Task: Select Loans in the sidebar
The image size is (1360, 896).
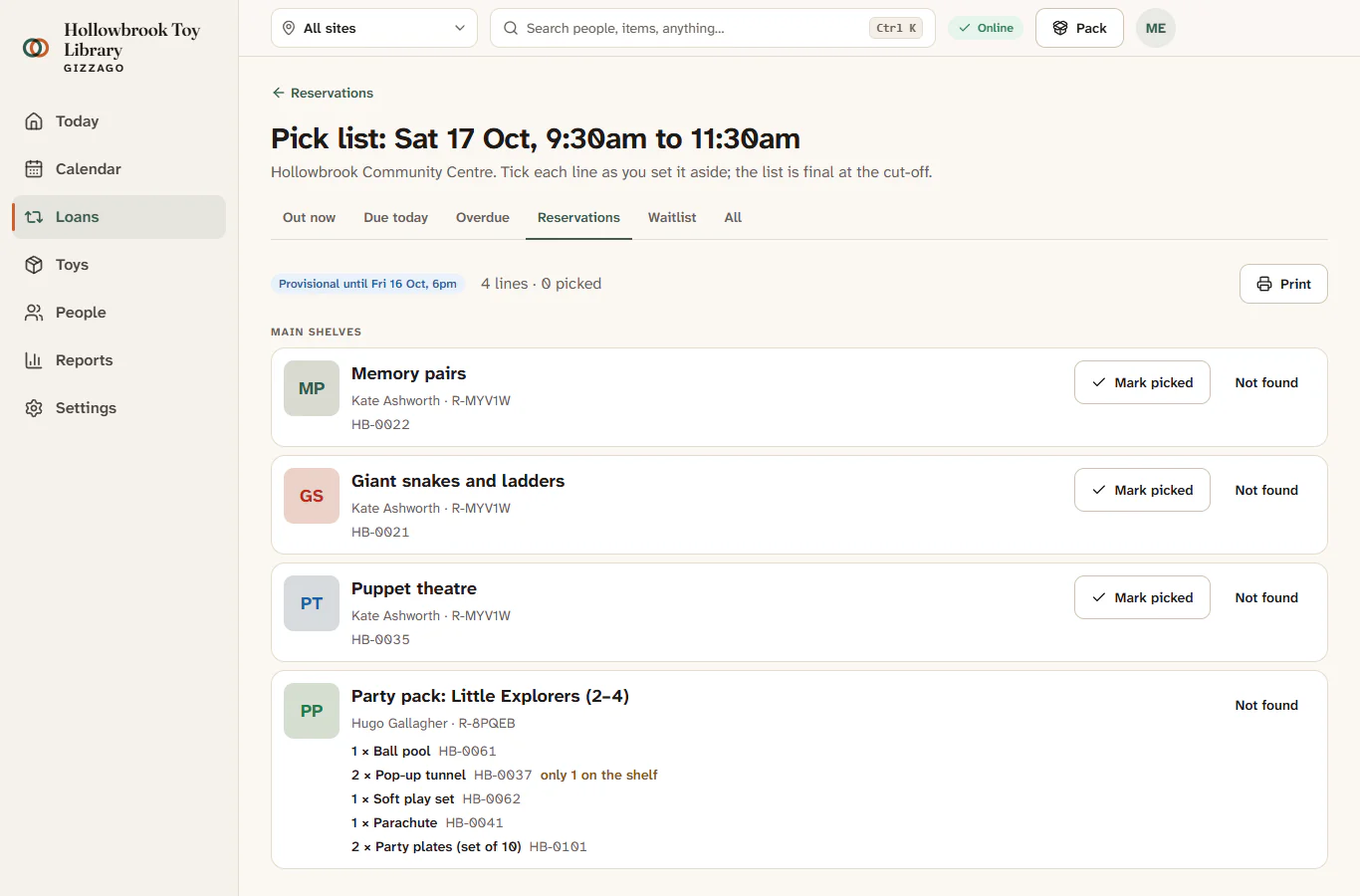Action: [118, 217]
